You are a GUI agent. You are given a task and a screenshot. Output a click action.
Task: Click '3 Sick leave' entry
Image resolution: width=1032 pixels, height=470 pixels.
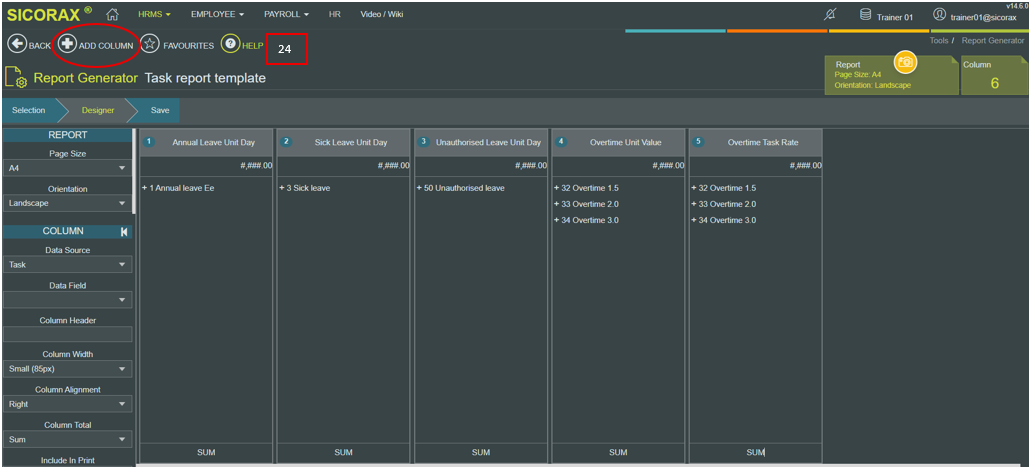click(x=304, y=188)
